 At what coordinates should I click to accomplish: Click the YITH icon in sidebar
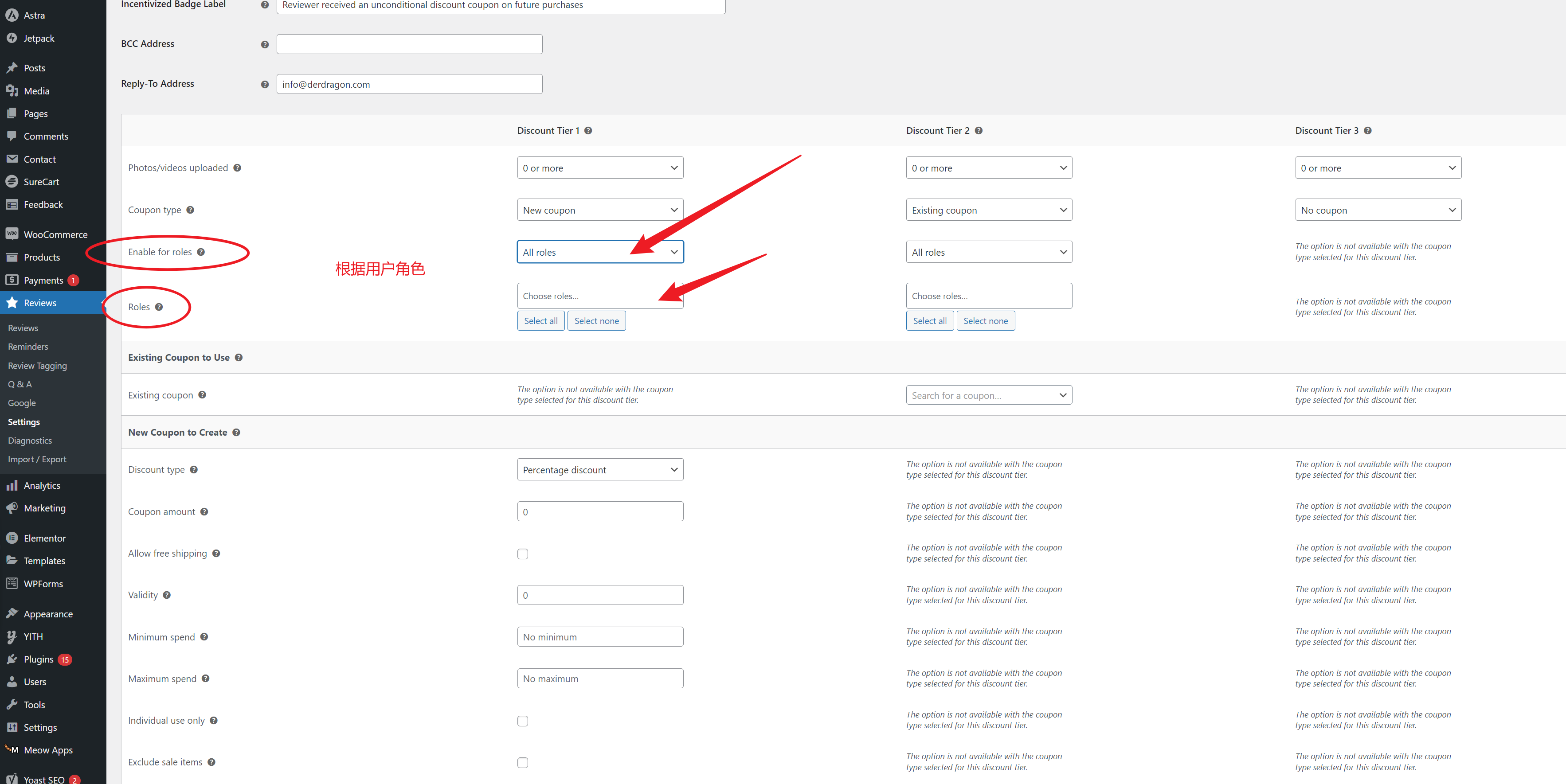point(12,636)
